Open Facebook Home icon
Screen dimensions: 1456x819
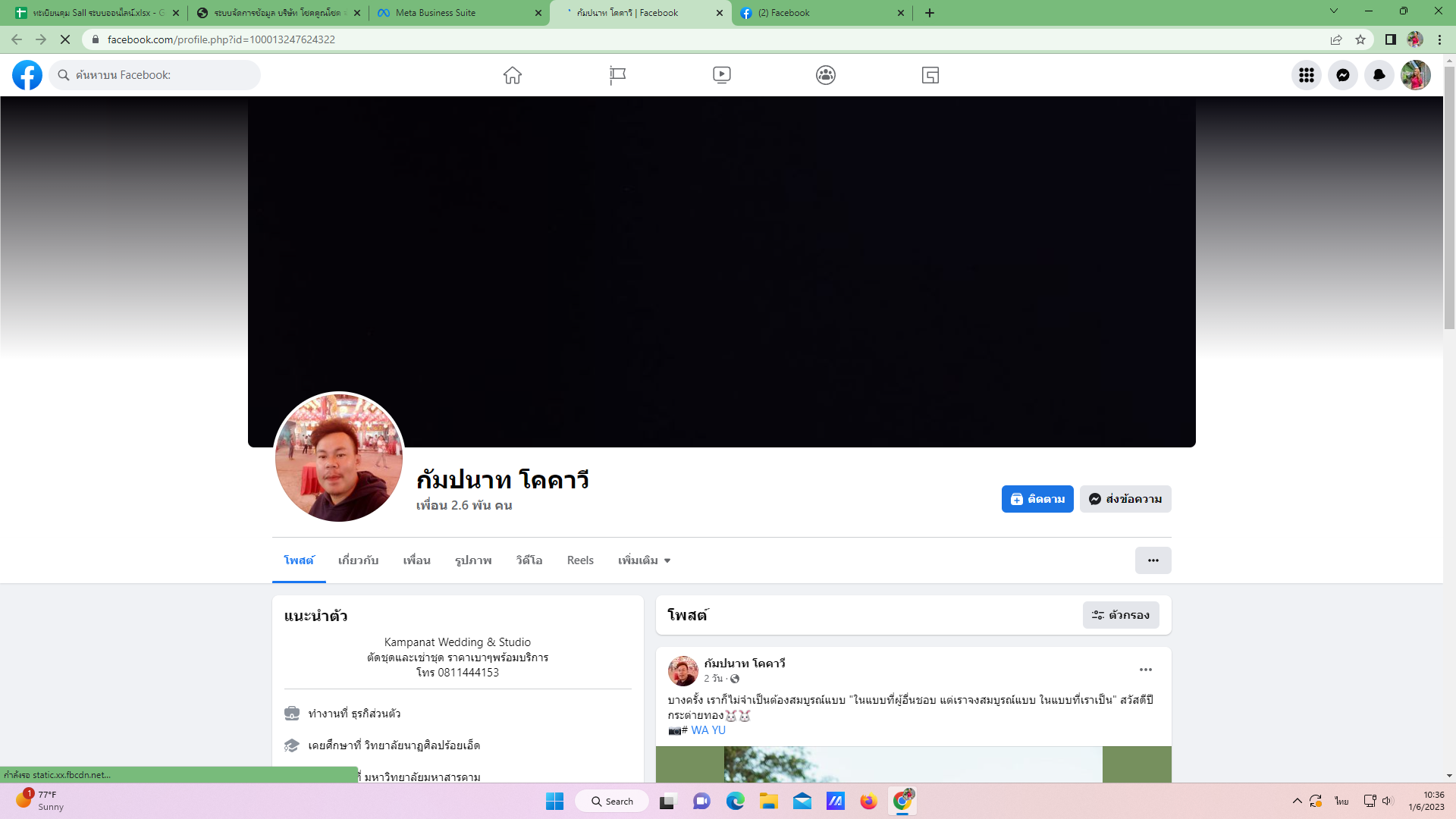click(513, 75)
